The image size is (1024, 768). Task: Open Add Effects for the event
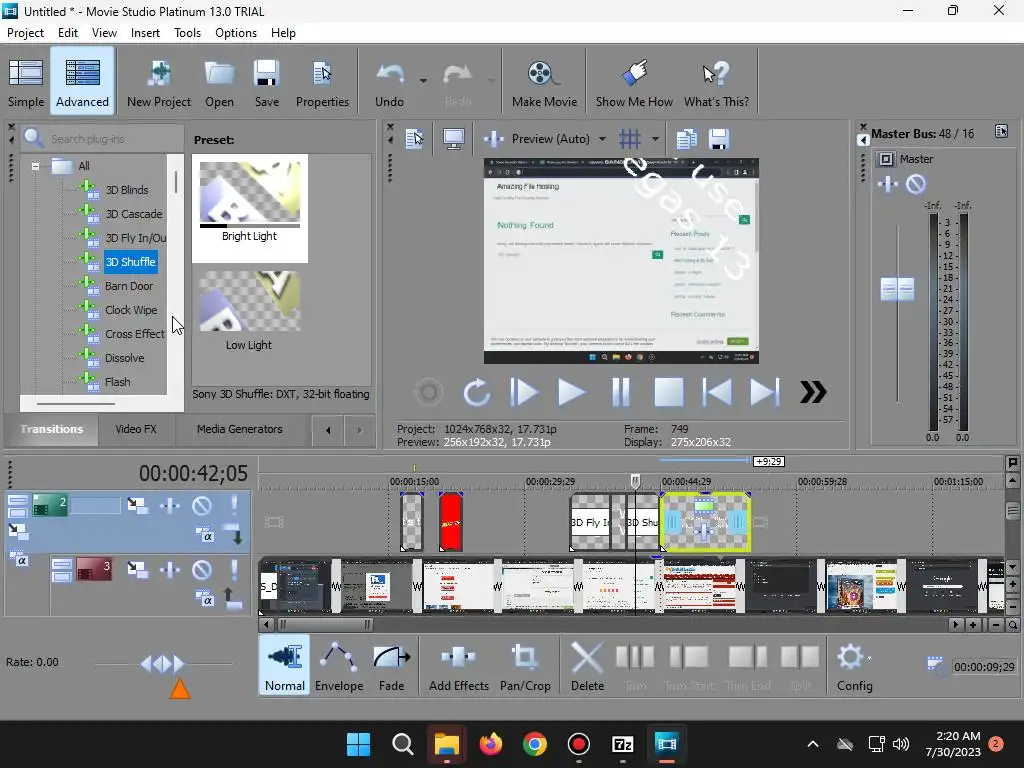point(458,667)
